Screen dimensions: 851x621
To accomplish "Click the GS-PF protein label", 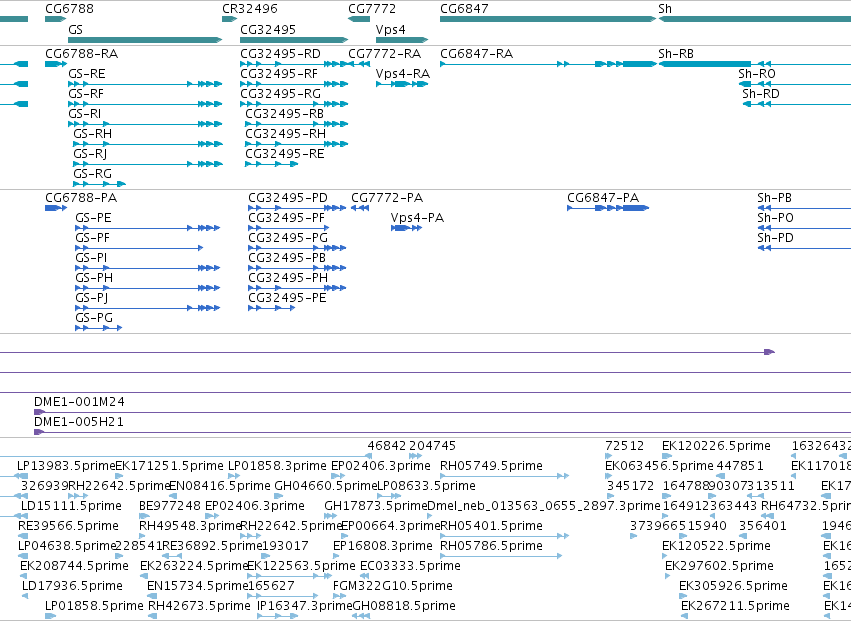I will (92, 238).
